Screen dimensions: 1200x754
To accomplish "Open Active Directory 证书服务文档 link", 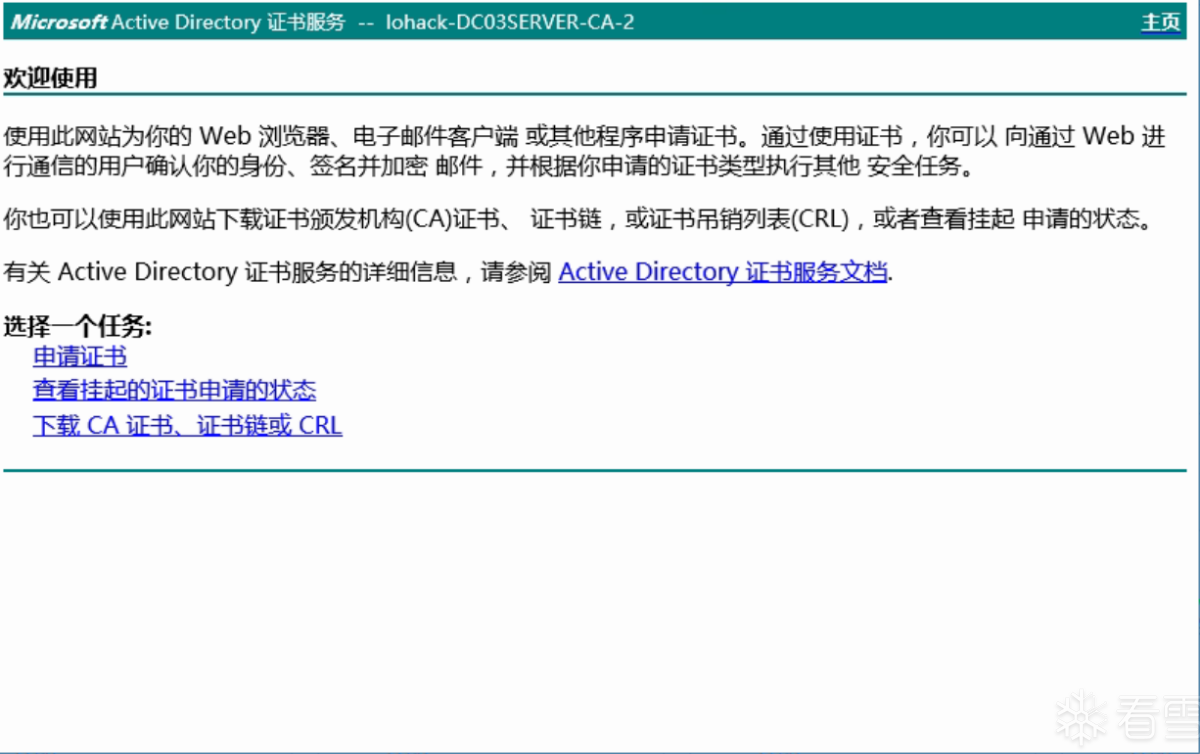I will coord(723,272).
